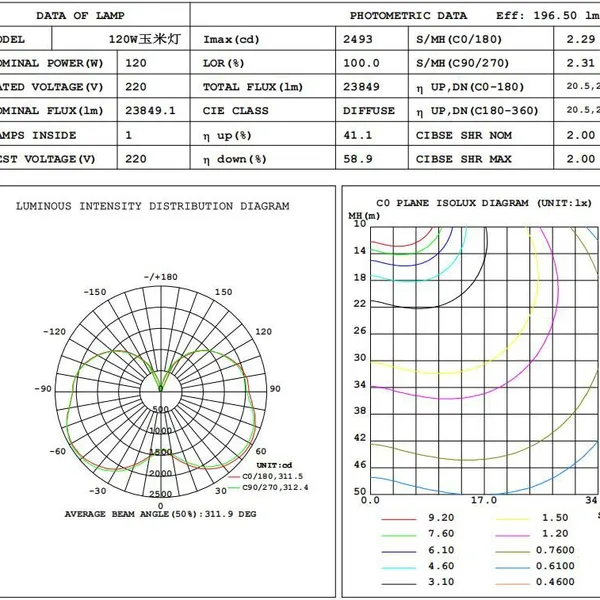The height and width of the screenshot is (600, 600).
Task: Select the 'S/MH(C0/180)' label
Action: 459,39
